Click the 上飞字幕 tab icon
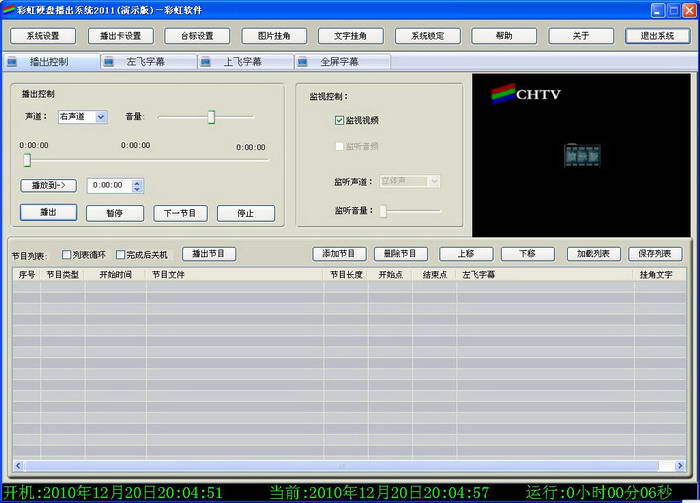Viewport: 700px width, 503px height. point(205,62)
